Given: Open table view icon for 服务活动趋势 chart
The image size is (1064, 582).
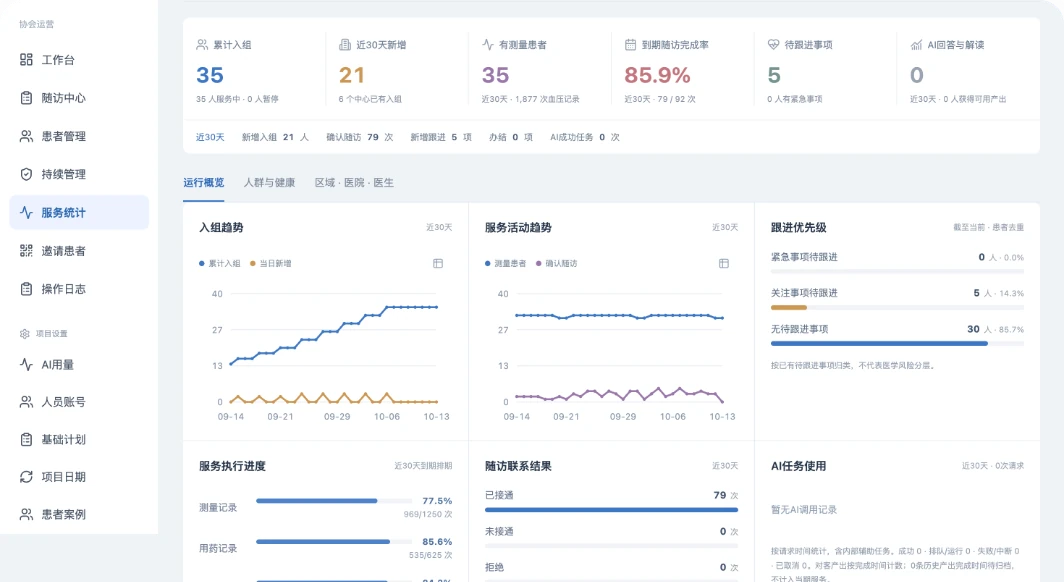Looking at the screenshot, I should [x=723, y=263].
